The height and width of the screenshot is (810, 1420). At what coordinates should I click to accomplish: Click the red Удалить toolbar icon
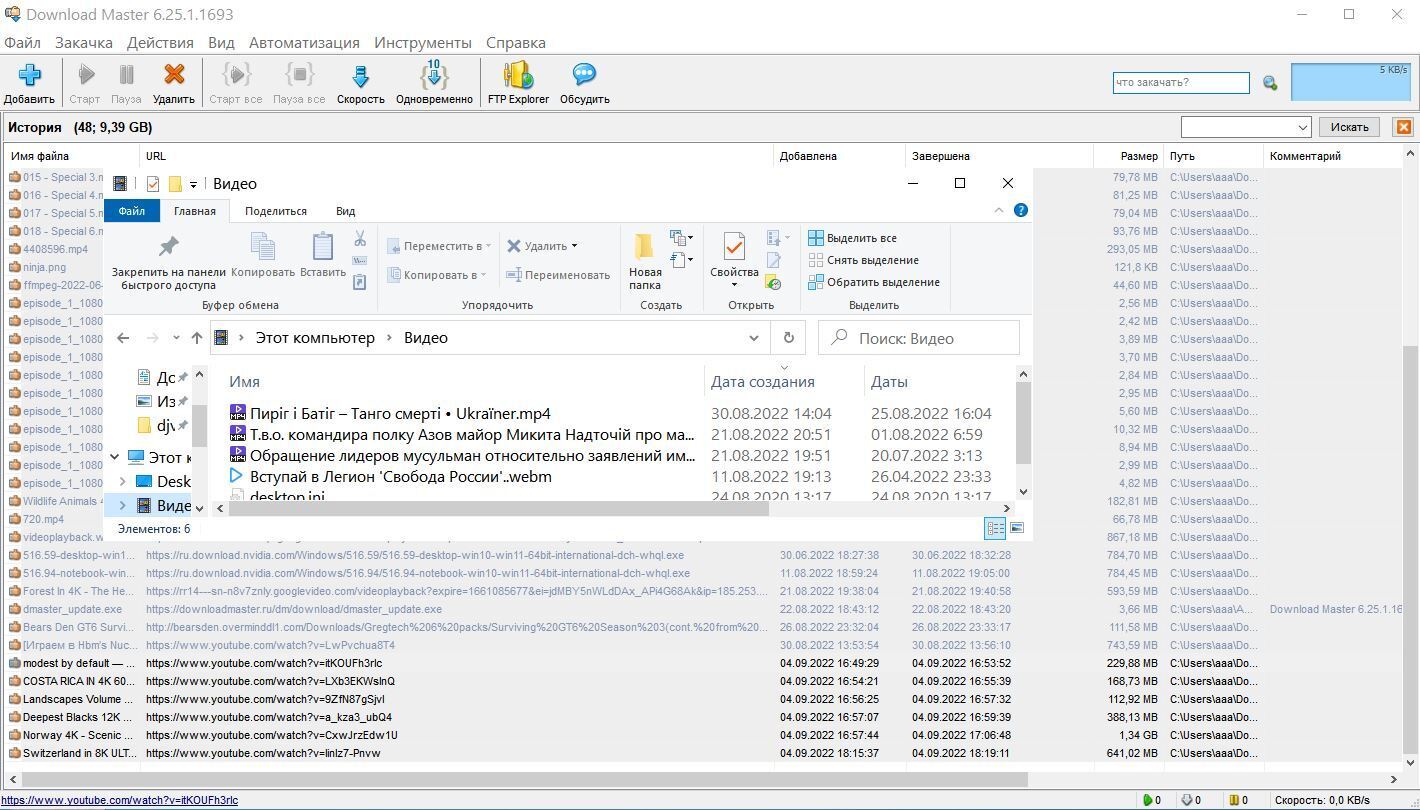(x=173, y=76)
